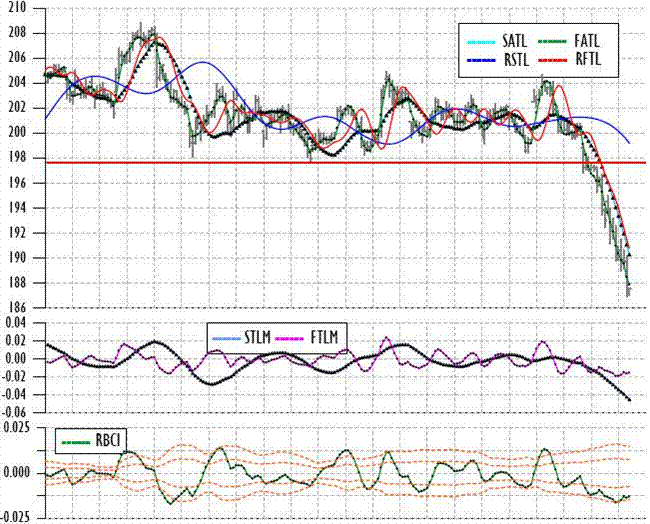Click the blue STLM legend line swatch
The width and height of the screenshot is (650, 524).
click(x=226, y=339)
